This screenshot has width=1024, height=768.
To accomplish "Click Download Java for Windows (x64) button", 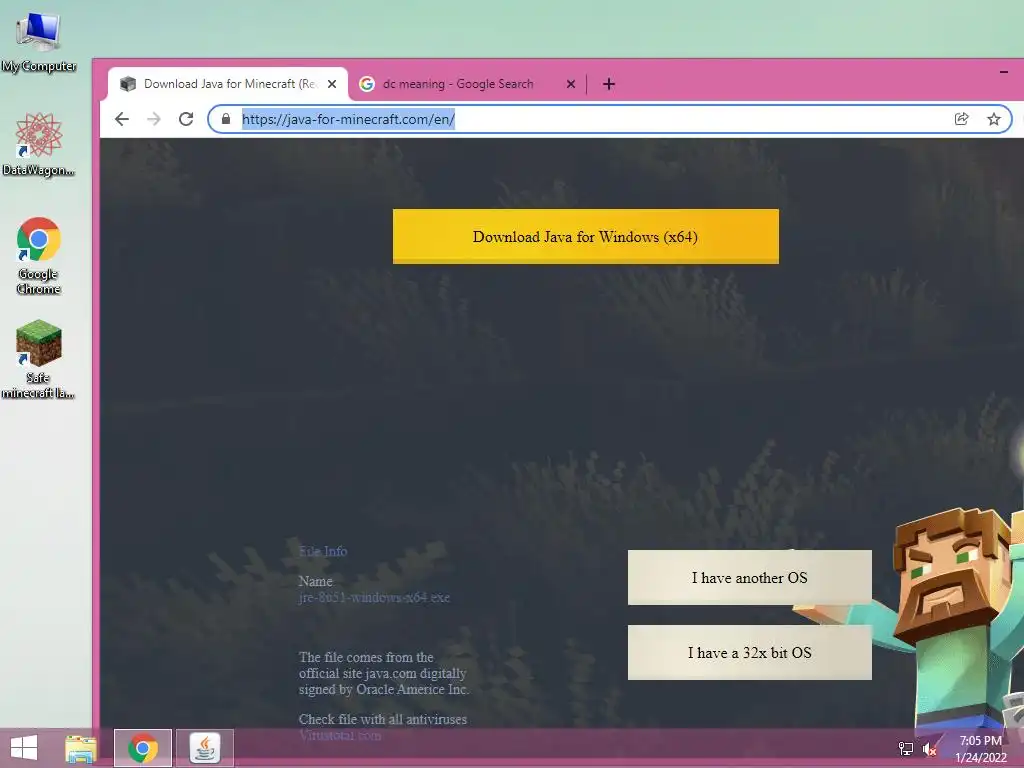I will (x=586, y=236).
